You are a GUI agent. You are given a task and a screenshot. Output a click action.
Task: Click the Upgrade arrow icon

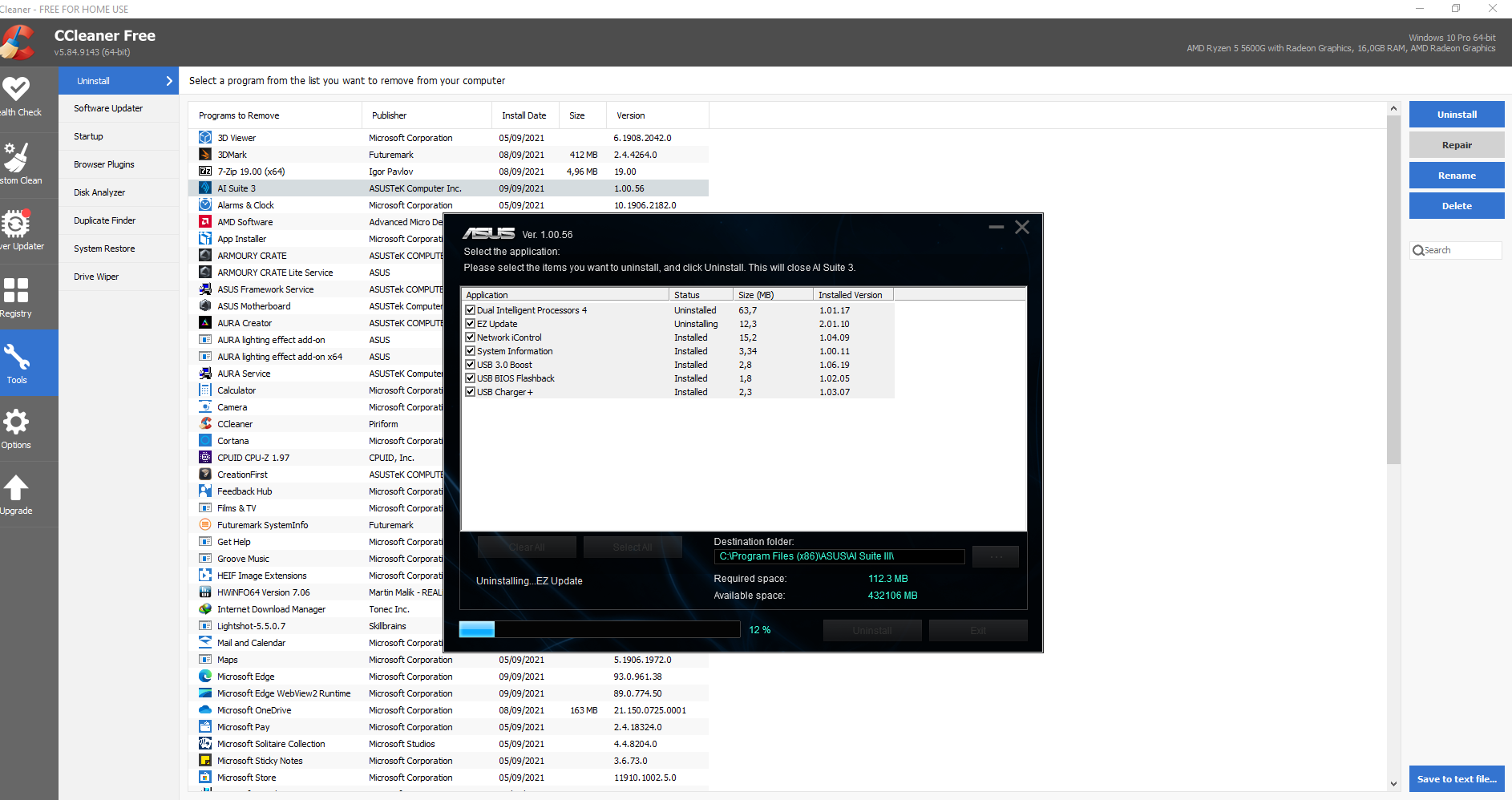(x=16, y=487)
